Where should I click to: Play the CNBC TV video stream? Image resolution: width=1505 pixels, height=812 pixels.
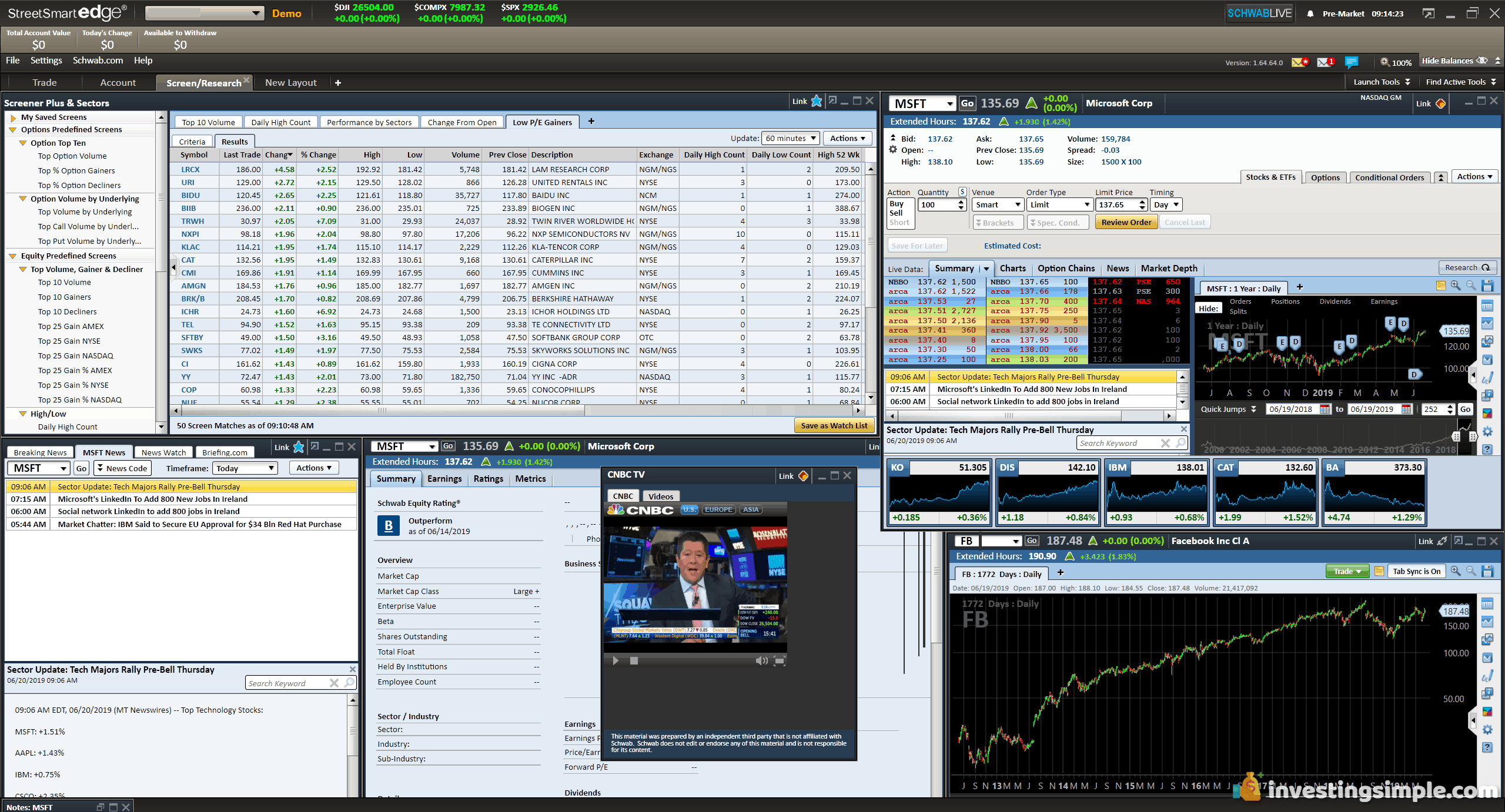[616, 661]
